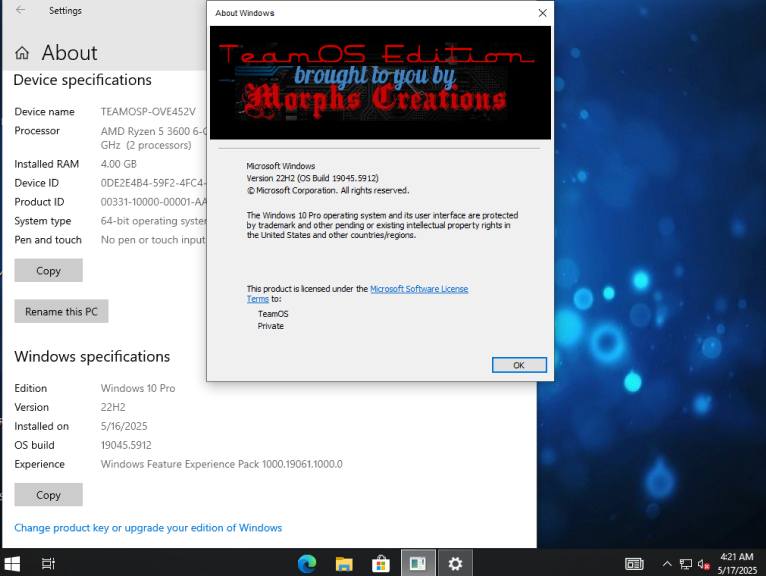
Task: Select the About Windows taskbar item
Action: tap(418, 563)
